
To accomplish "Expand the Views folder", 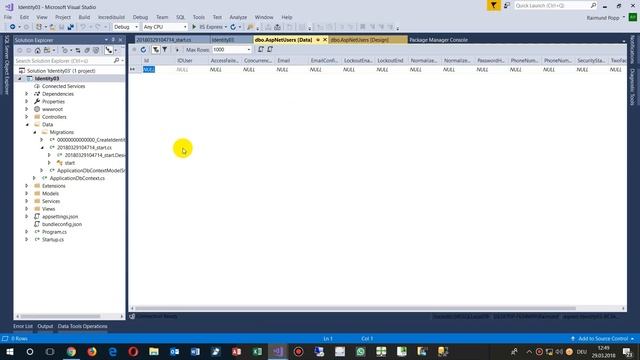I will (27, 209).
